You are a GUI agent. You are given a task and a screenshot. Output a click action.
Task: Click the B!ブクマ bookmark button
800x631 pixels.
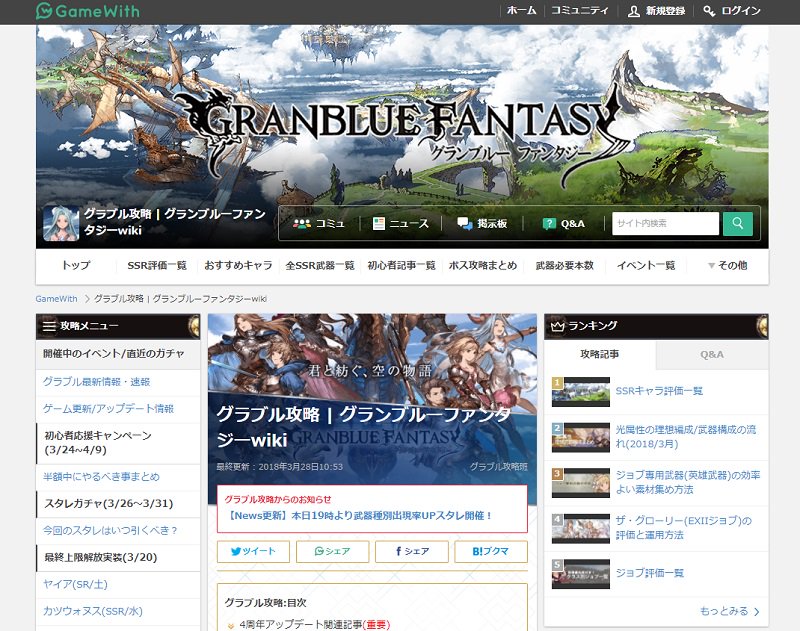coord(491,551)
